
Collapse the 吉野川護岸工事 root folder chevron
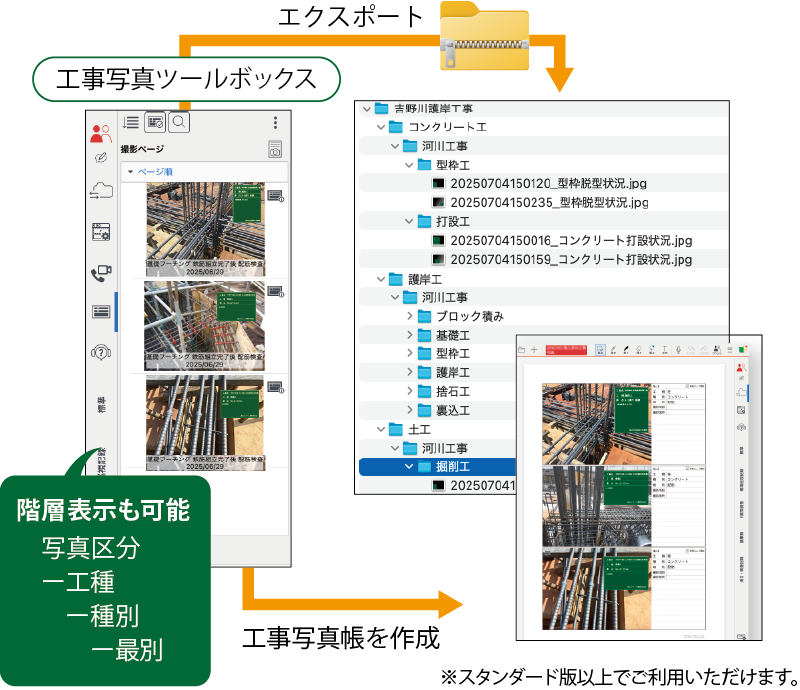366,109
